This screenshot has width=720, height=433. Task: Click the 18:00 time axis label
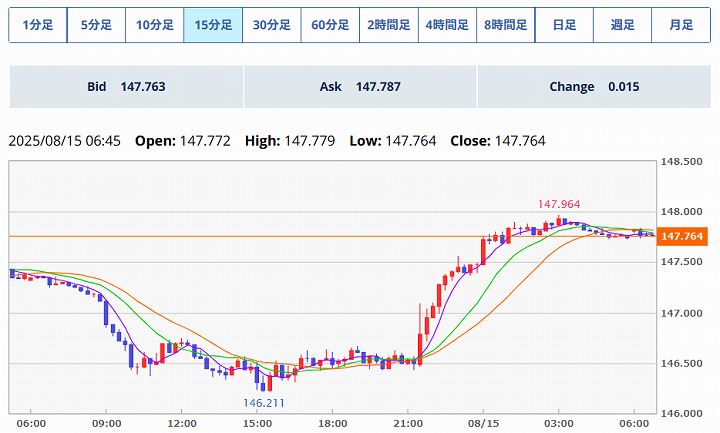[x=332, y=424]
